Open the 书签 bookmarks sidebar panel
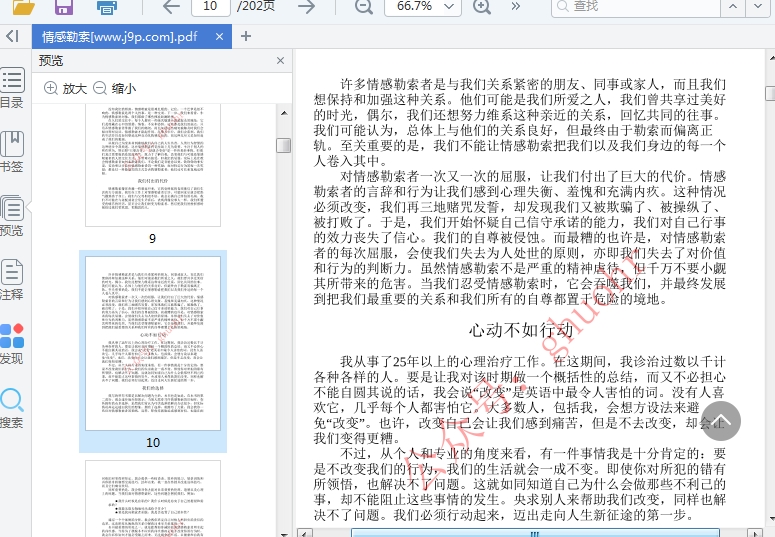The image size is (775, 537). click(12, 152)
